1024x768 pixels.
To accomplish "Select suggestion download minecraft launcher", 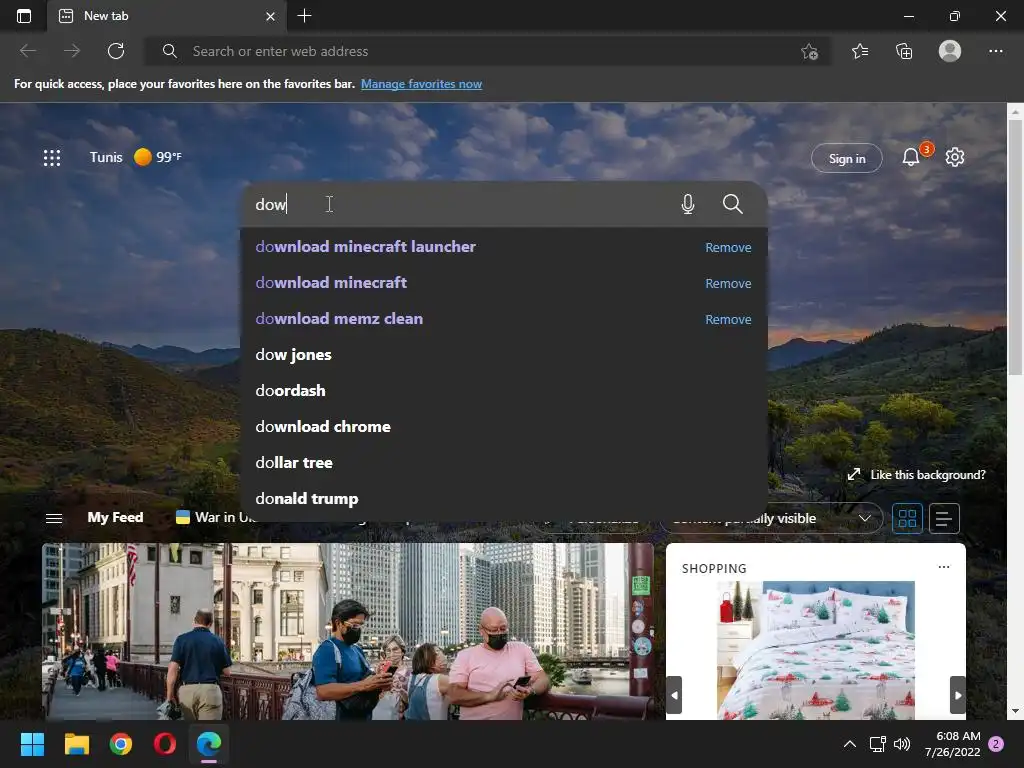I will pos(365,247).
